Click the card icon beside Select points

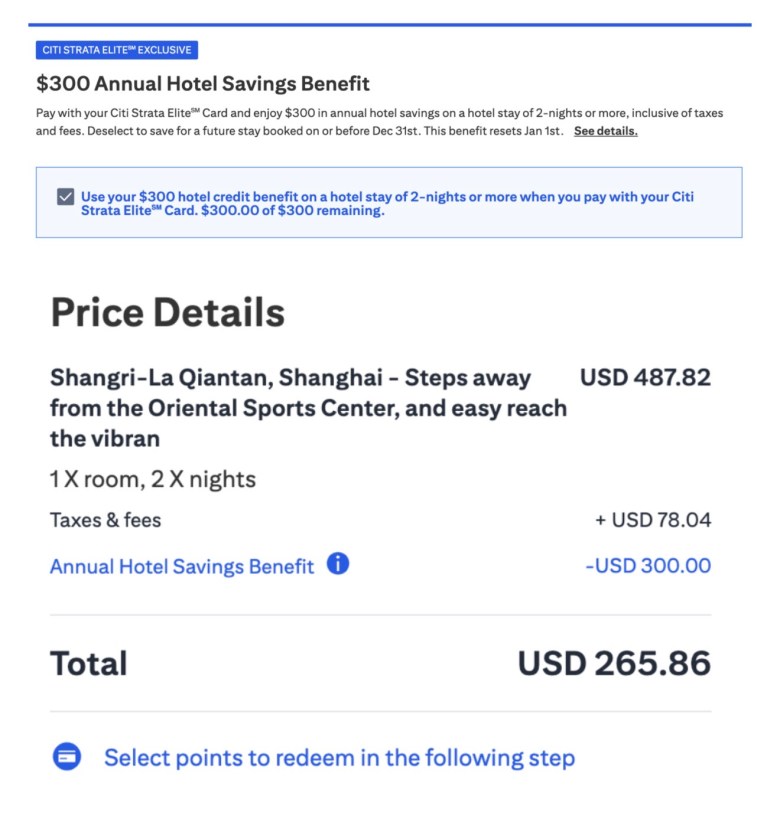[x=66, y=757]
